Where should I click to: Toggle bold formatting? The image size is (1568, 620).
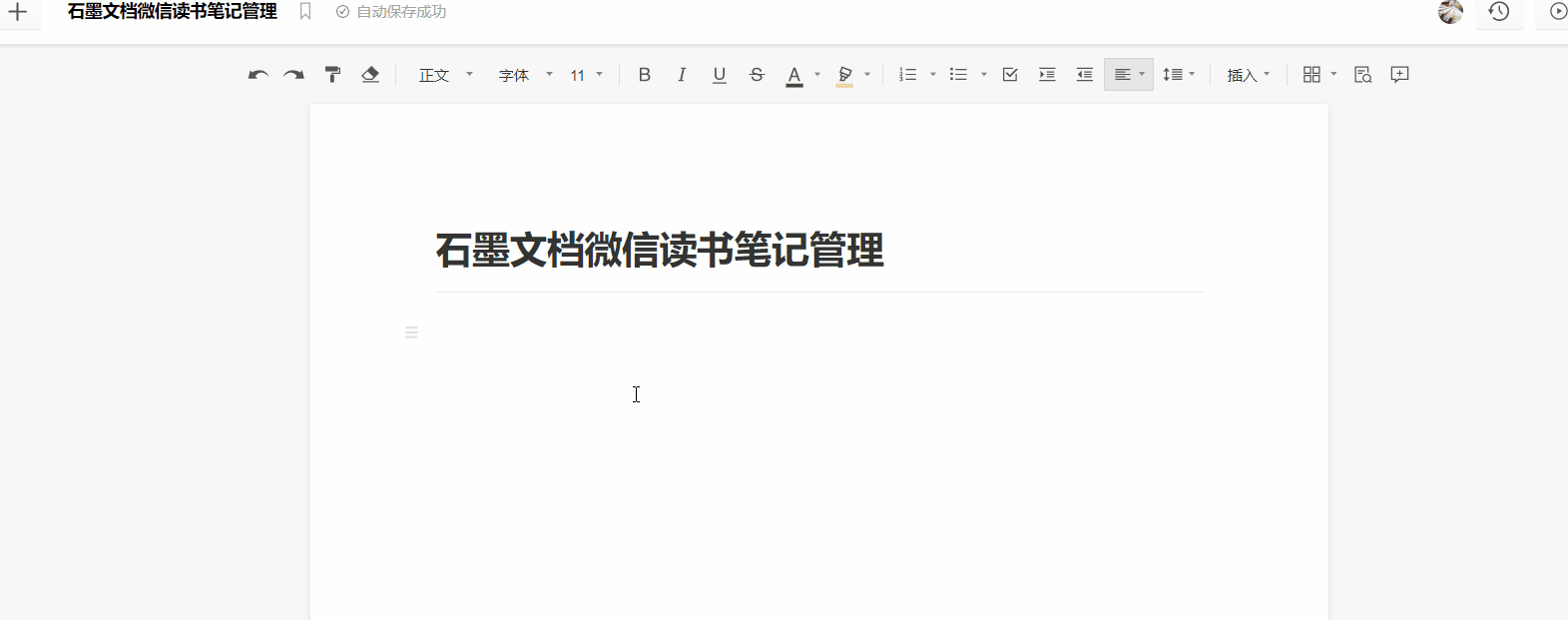point(645,75)
